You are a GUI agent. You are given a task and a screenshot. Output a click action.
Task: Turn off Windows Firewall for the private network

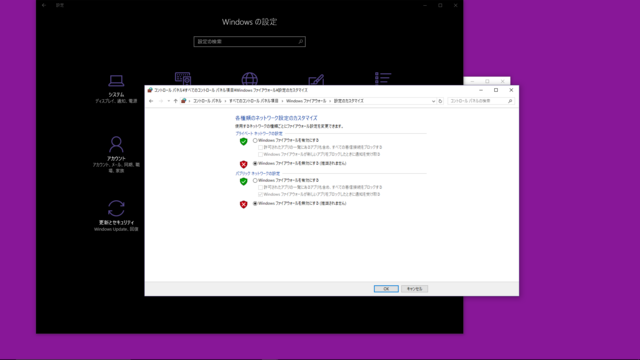coord(255,163)
